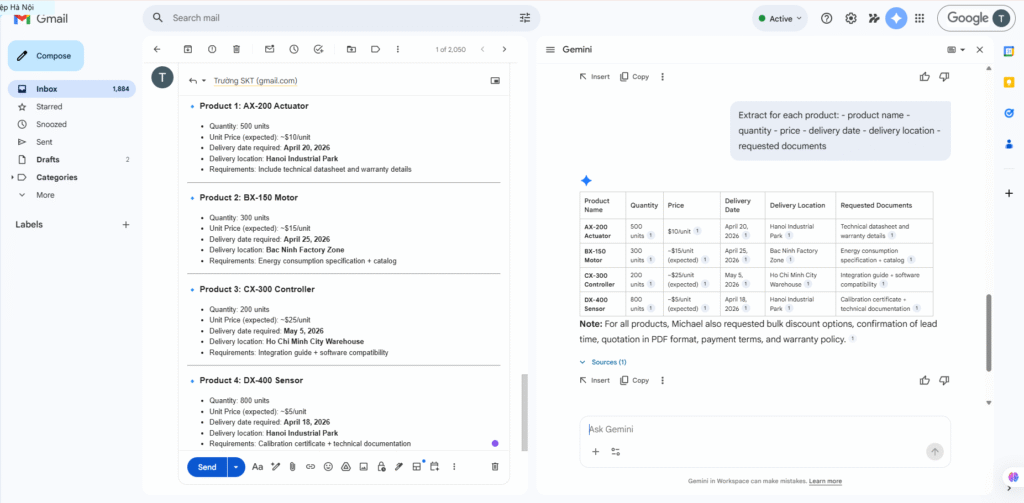Focus the Ask Gemini input field
Screen dimensions: 1024x503
coord(750,430)
